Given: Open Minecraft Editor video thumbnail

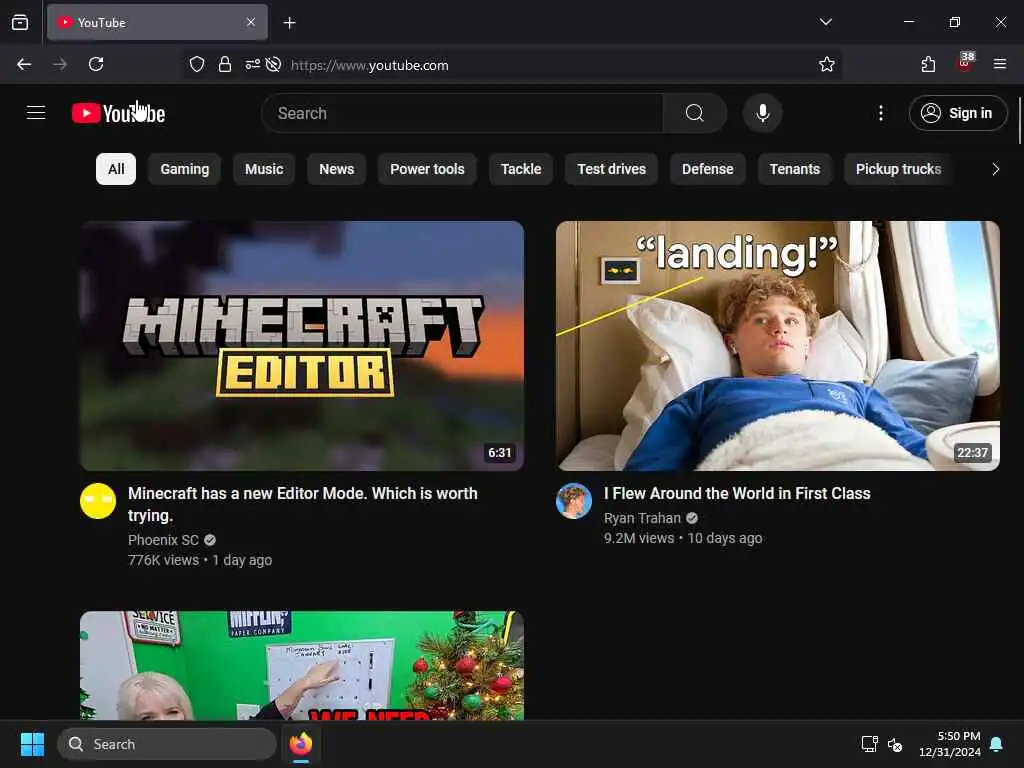Looking at the screenshot, I should (x=302, y=345).
